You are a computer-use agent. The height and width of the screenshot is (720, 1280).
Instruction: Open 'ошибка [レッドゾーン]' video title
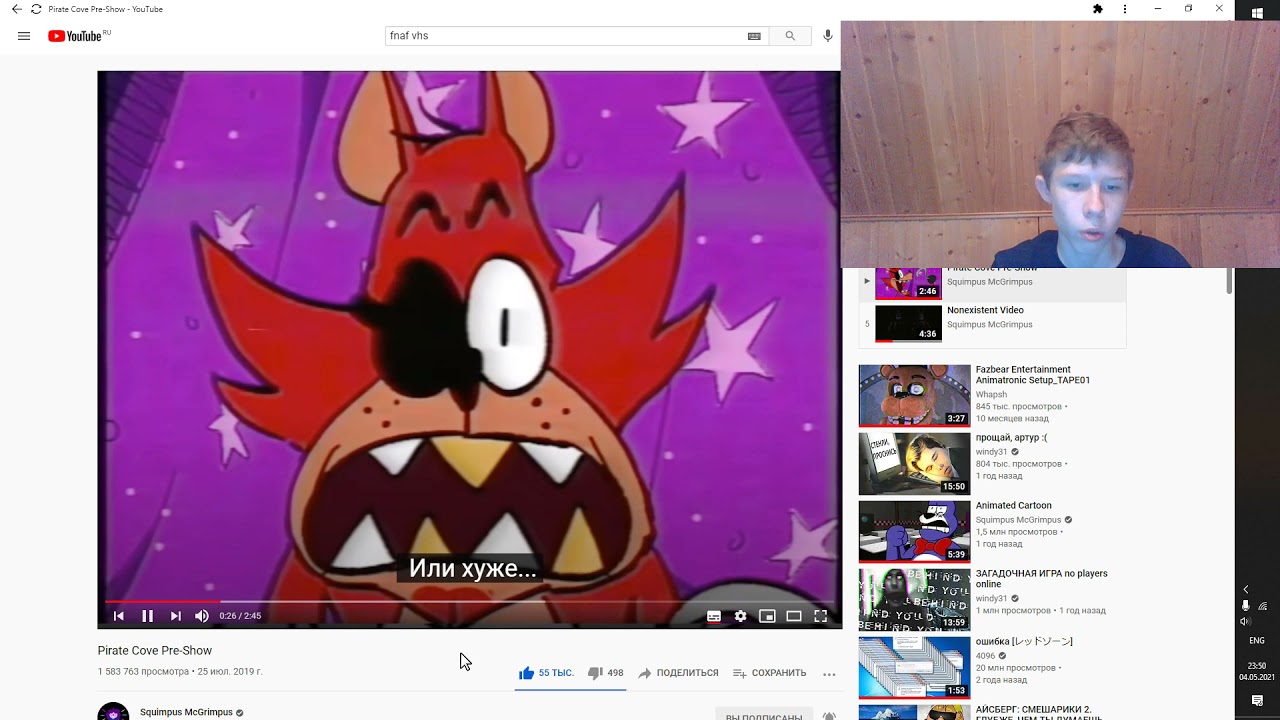click(1024, 642)
